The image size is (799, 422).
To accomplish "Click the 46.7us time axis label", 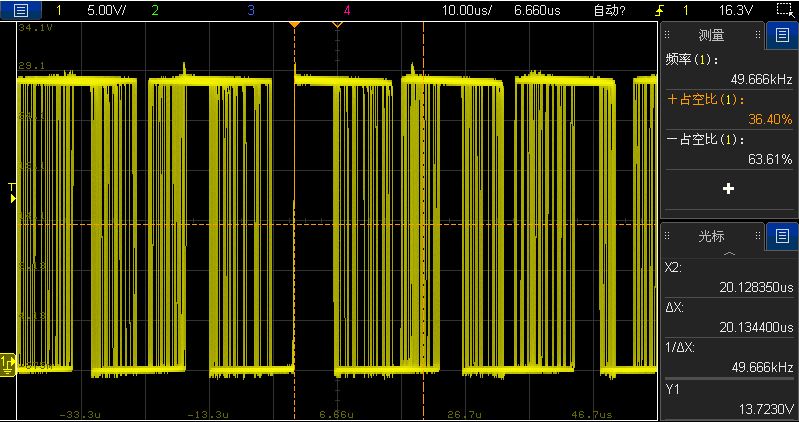I will point(594,415).
